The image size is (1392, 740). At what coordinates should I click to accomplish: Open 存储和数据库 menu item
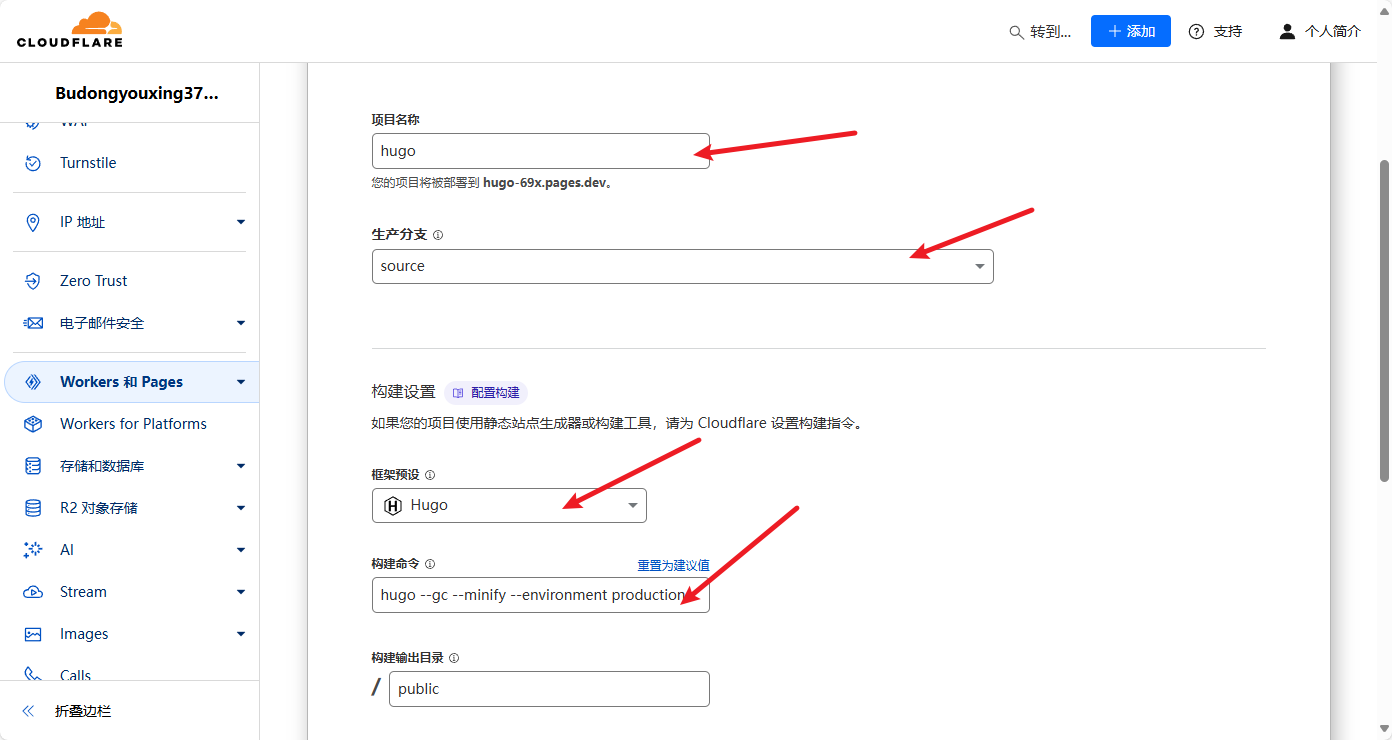(x=102, y=466)
